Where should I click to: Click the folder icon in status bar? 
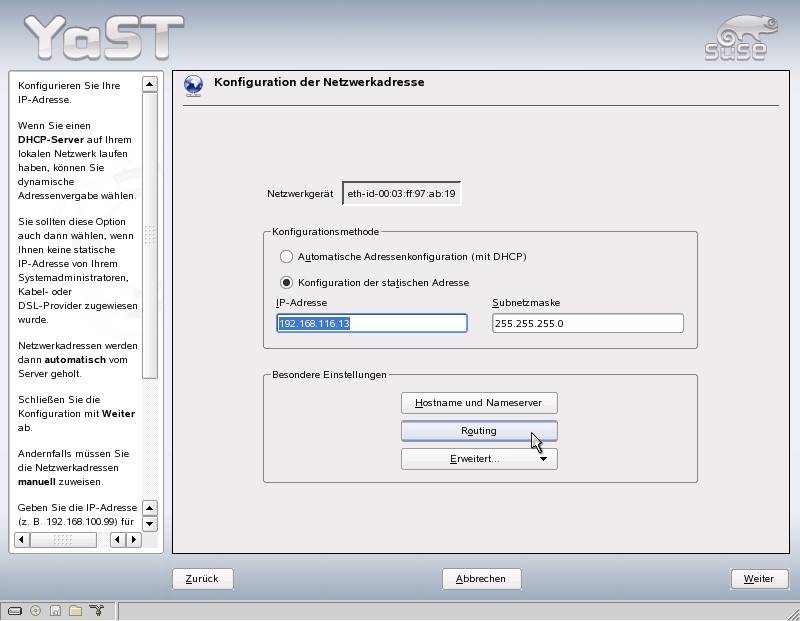[x=75, y=610]
